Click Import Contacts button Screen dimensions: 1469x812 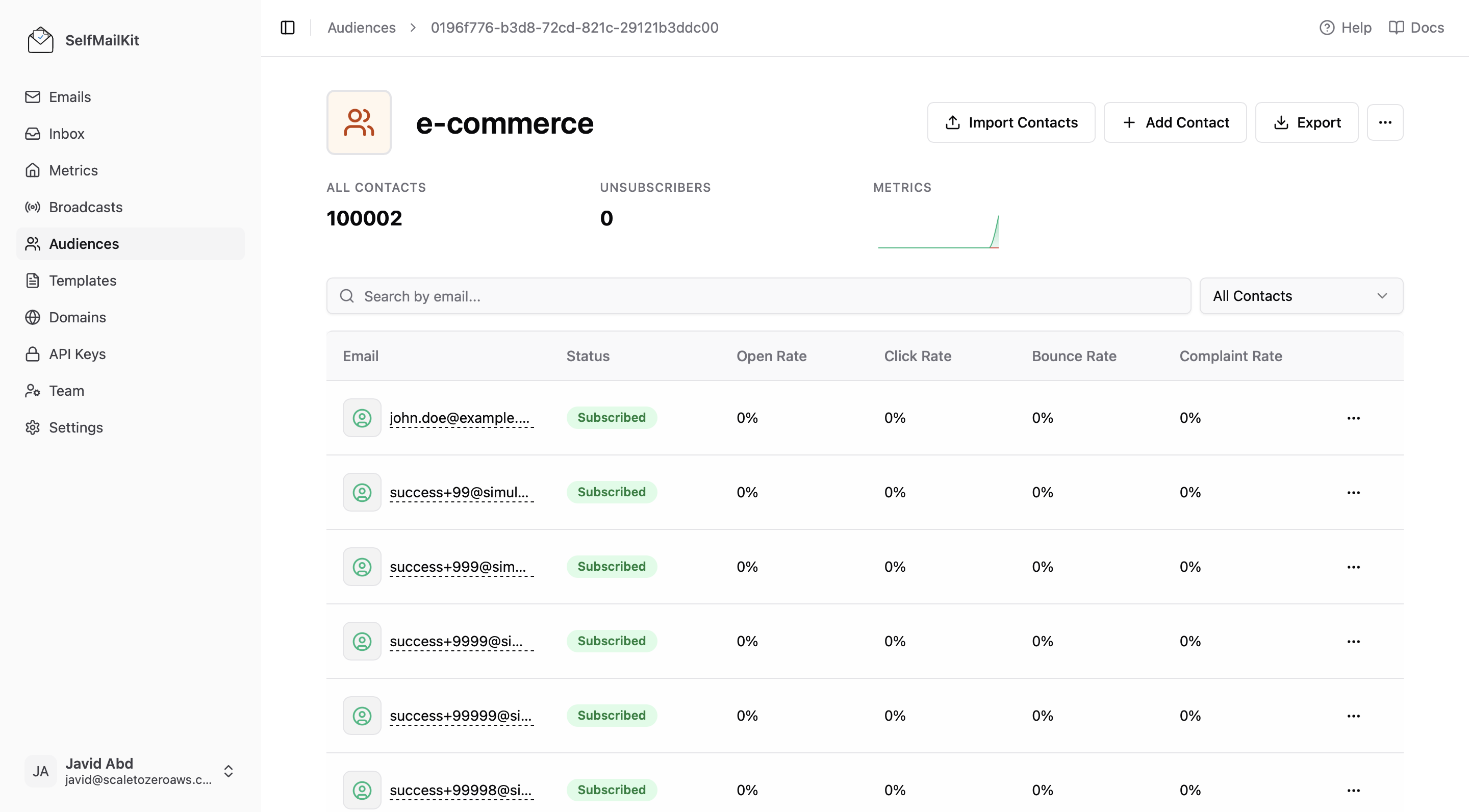coord(1011,122)
